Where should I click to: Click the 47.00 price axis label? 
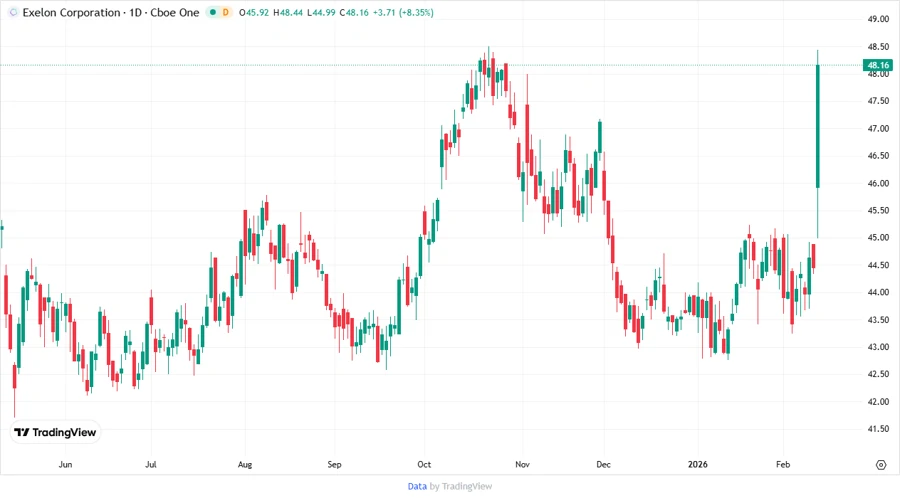click(878, 129)
